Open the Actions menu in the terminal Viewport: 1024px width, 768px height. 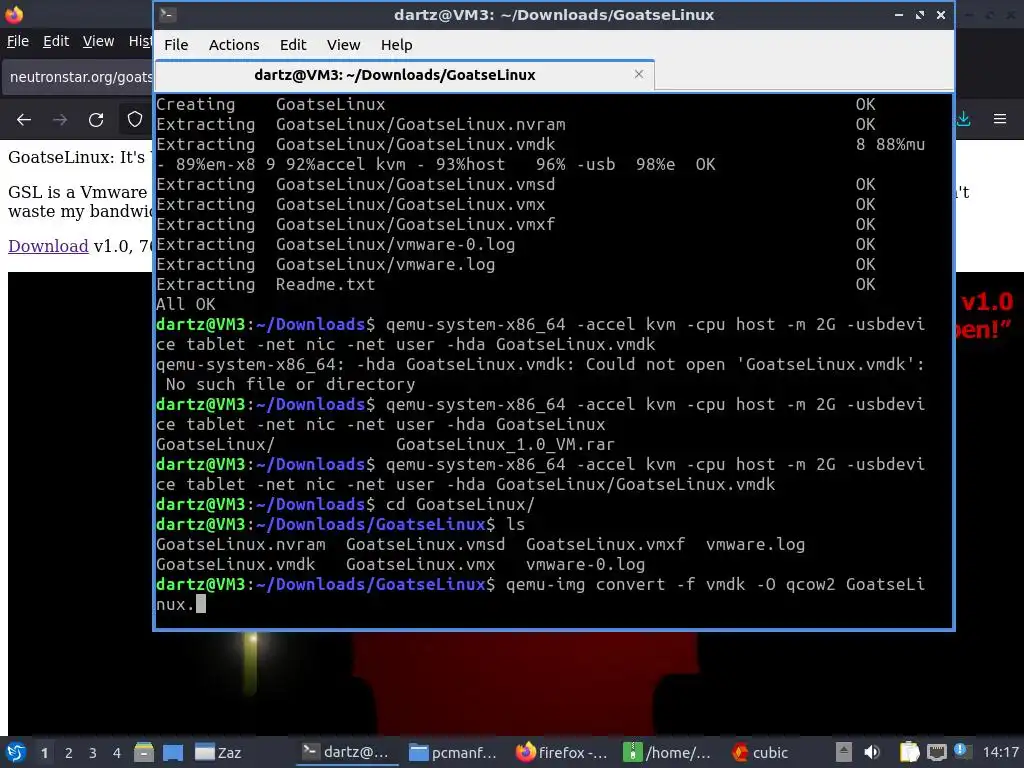click(x=234, y=44)
